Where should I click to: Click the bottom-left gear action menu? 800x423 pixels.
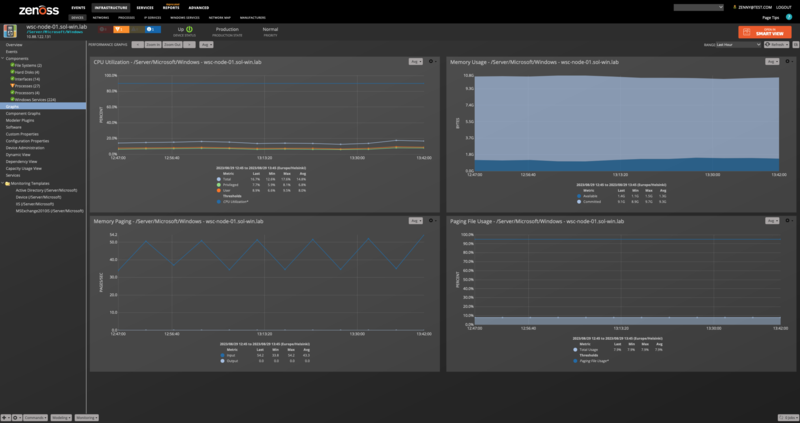tap(17, 417)
